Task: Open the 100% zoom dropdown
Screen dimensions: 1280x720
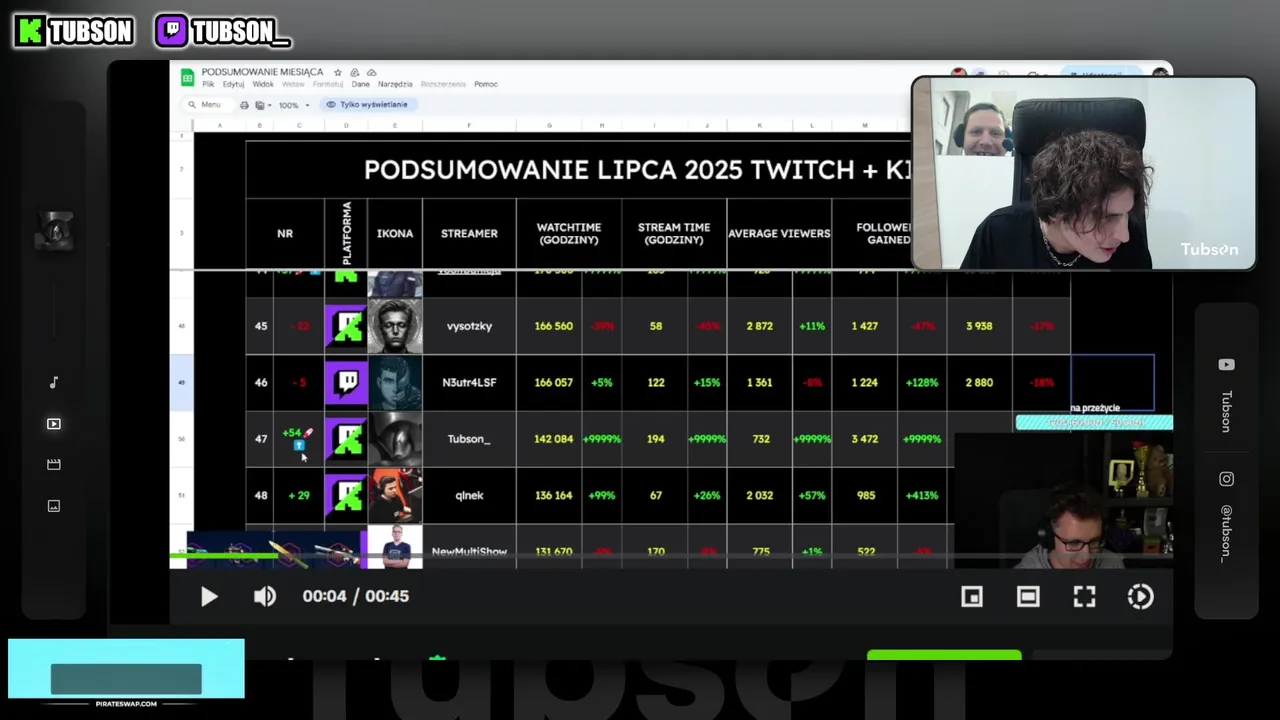Action: click(293, 105)
